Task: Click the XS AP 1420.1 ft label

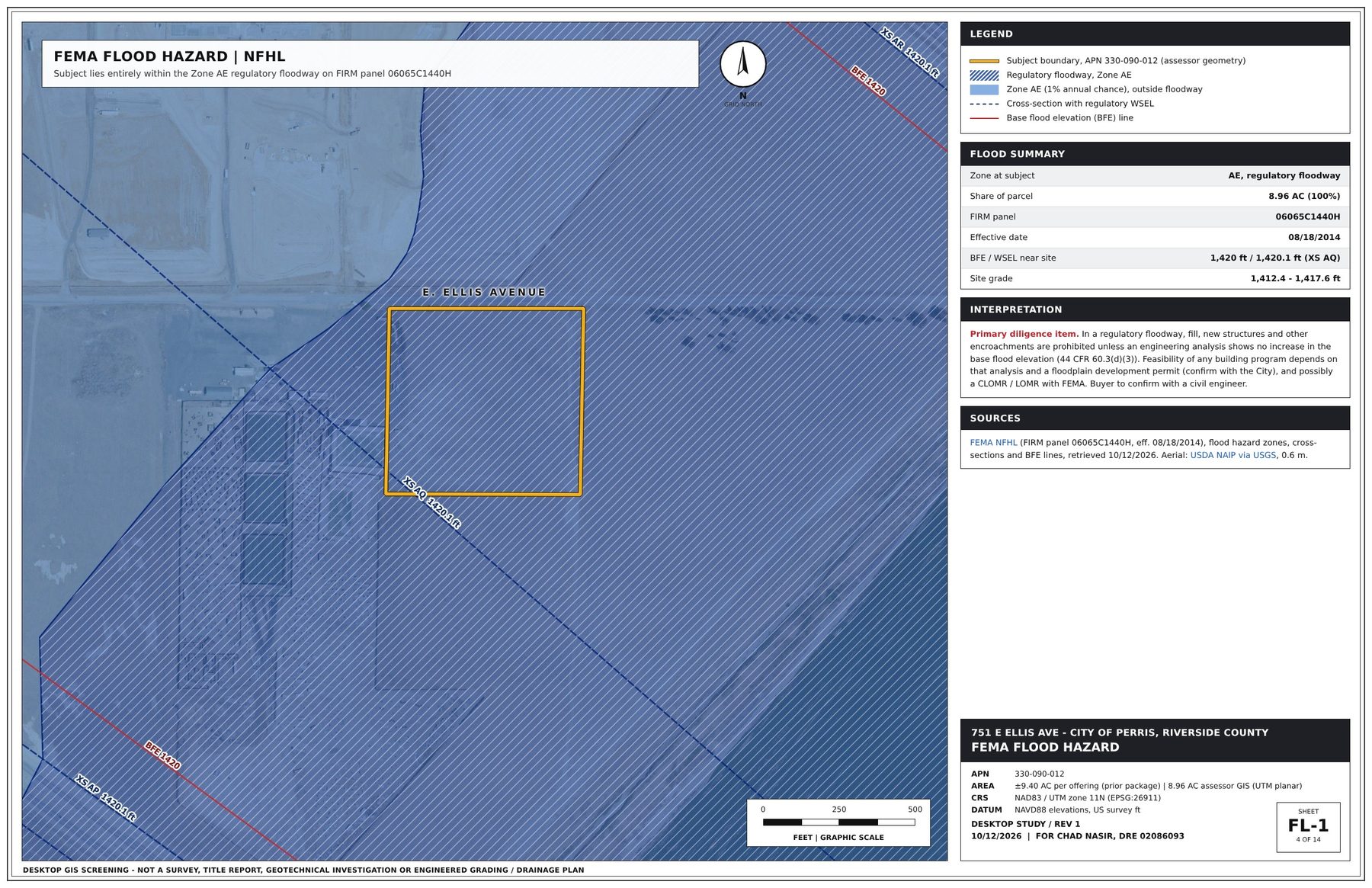Action: (x=106, y=798)
